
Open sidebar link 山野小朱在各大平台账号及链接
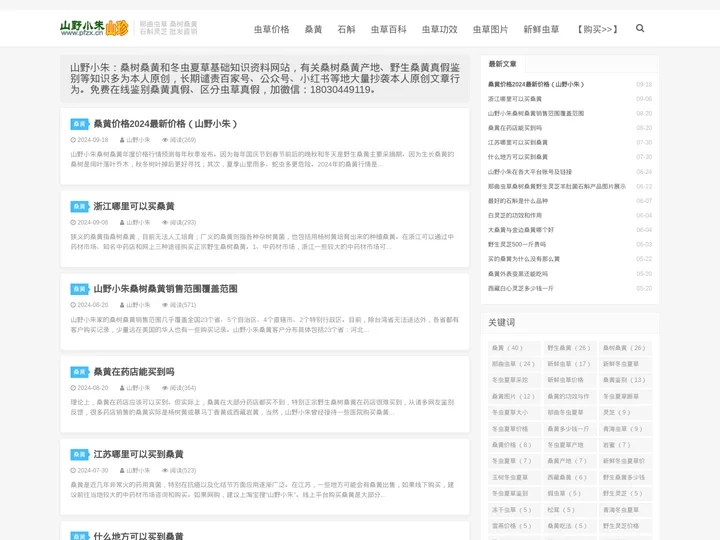[529, 172]
